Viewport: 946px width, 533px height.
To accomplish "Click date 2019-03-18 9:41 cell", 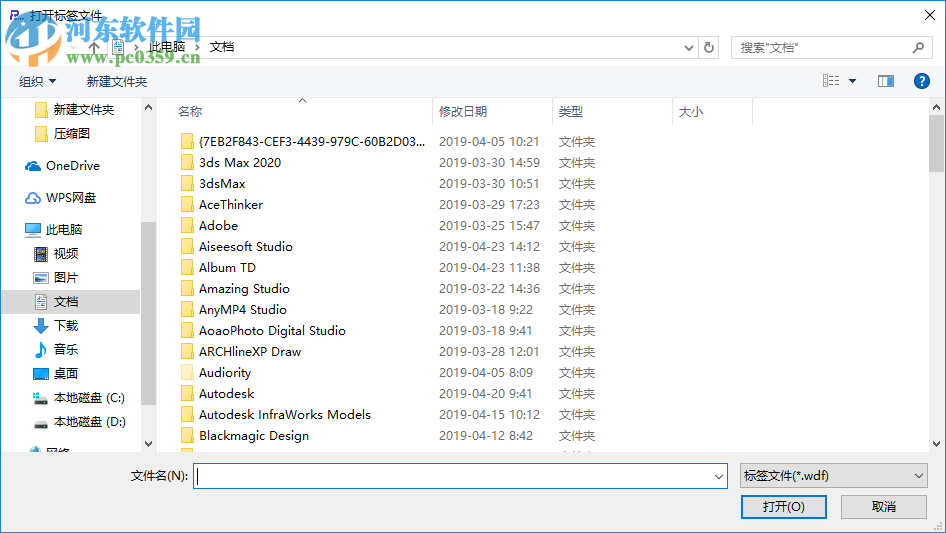I will (486, 331).
